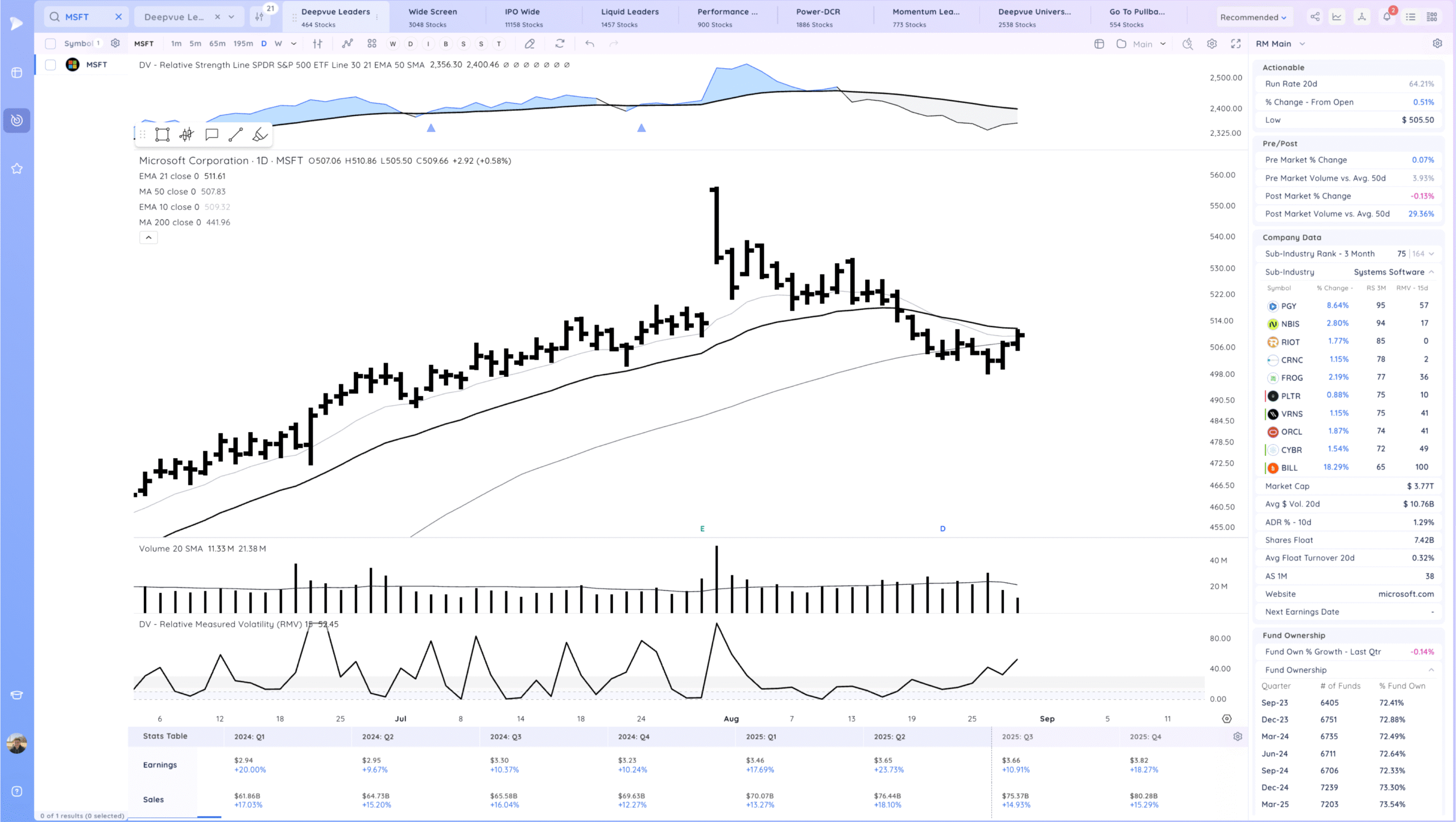Viewport: 1456px width, 822px height.
Task: Open the Momentum Leaders screen tab
Action: click(925, 17)
